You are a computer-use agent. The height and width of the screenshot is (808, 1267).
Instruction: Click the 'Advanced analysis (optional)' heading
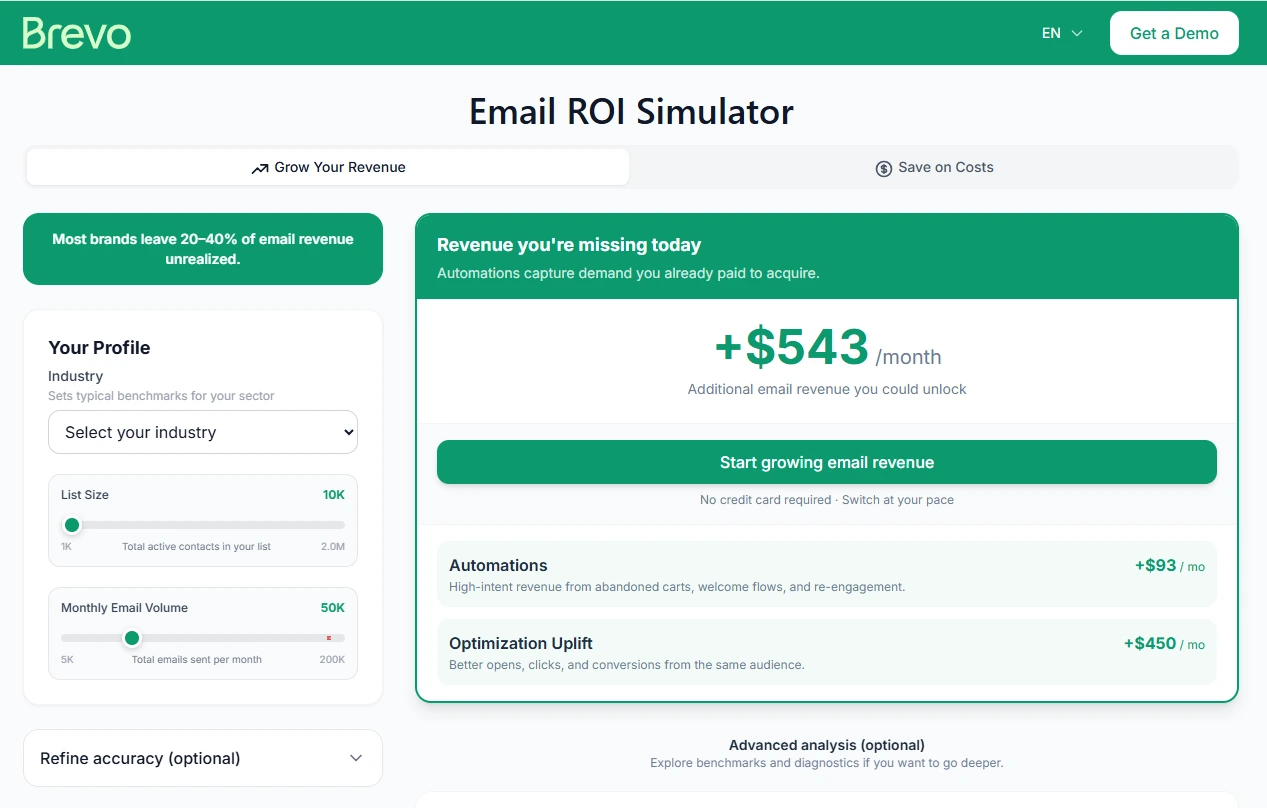[x=826, y=745]
